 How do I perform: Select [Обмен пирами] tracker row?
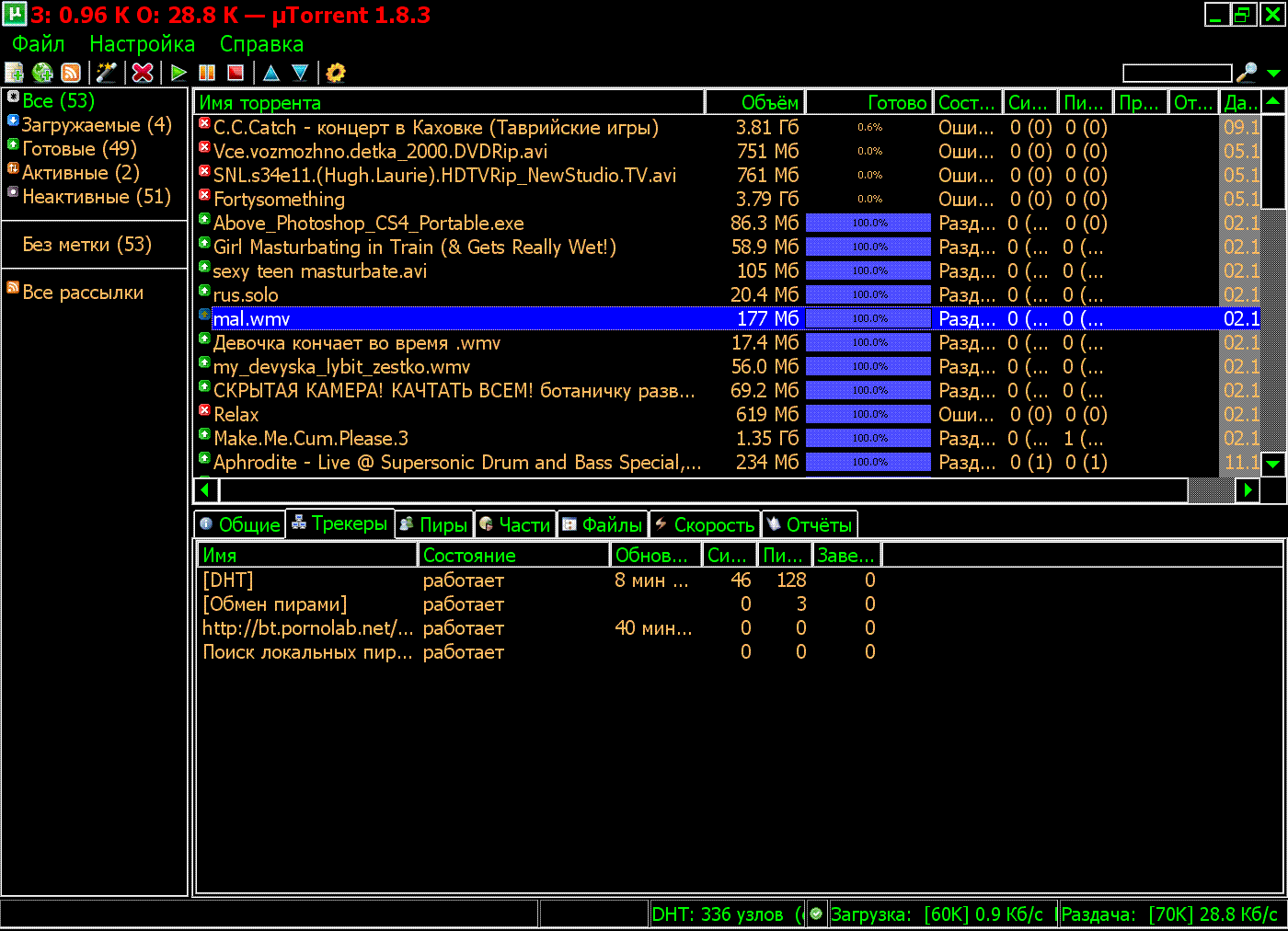coord(541,604)
